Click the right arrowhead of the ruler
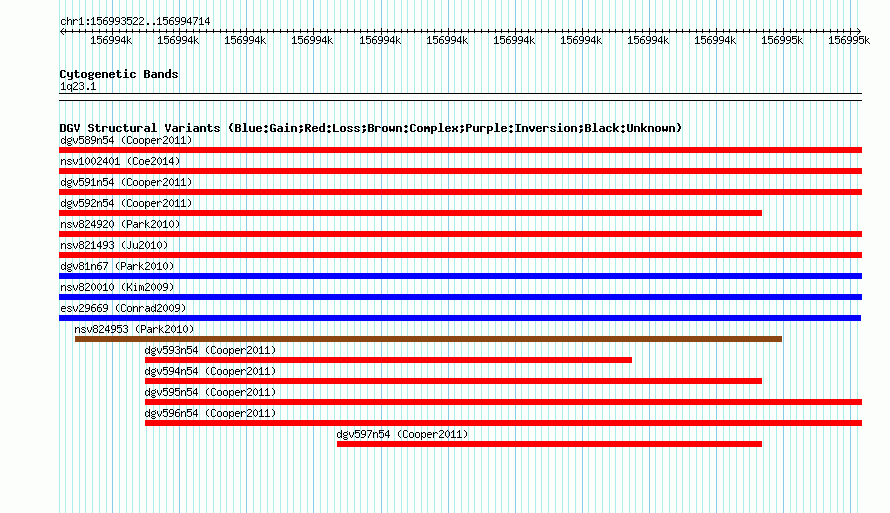This screenshot has height=513, width=890. tap(859, 31)
